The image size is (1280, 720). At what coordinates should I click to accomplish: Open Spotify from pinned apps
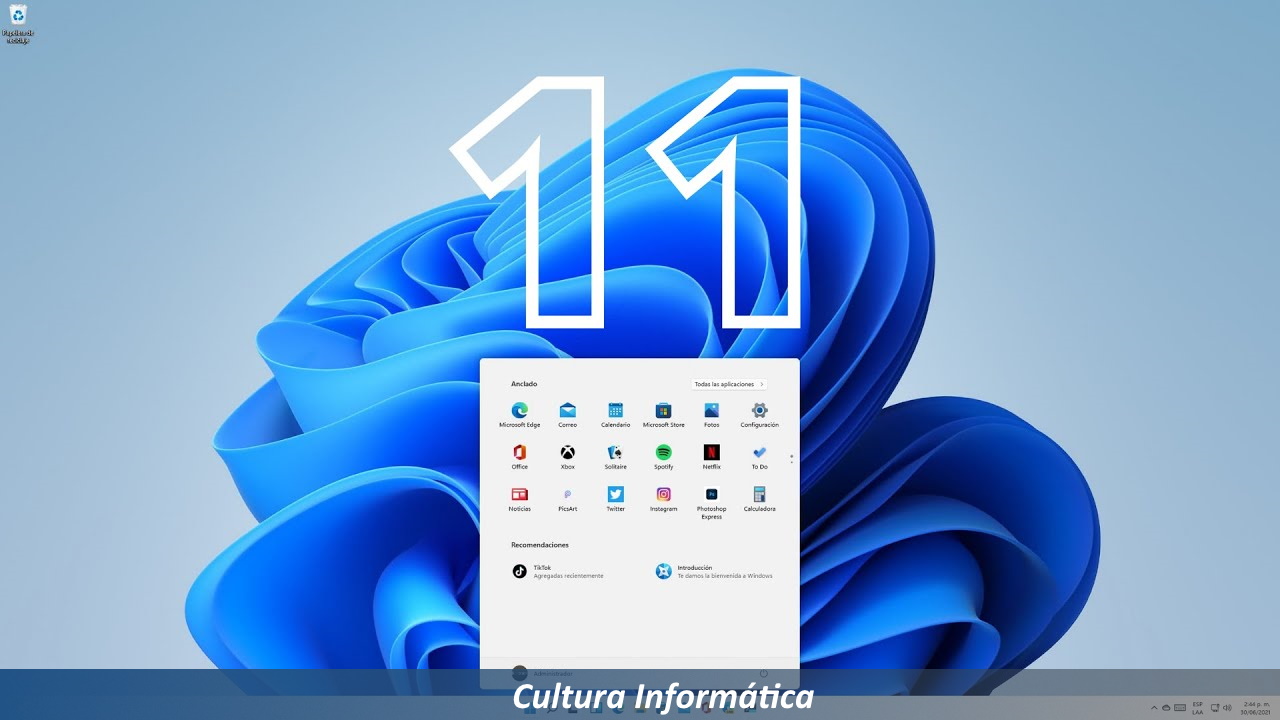tap(663, 457)
